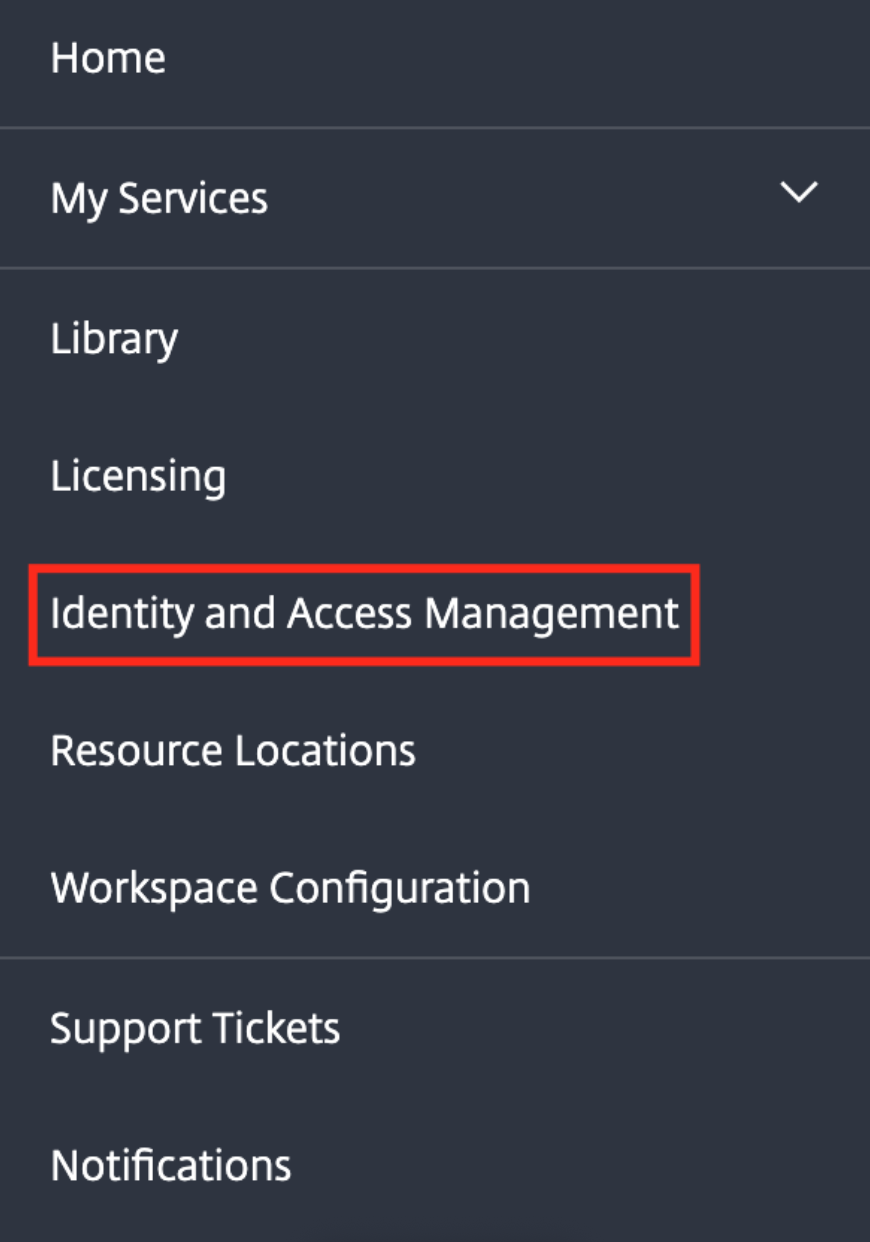Configure Workspace via Workspace Configuration
This screenshot has height=1242, width=870.
point(290,888)
